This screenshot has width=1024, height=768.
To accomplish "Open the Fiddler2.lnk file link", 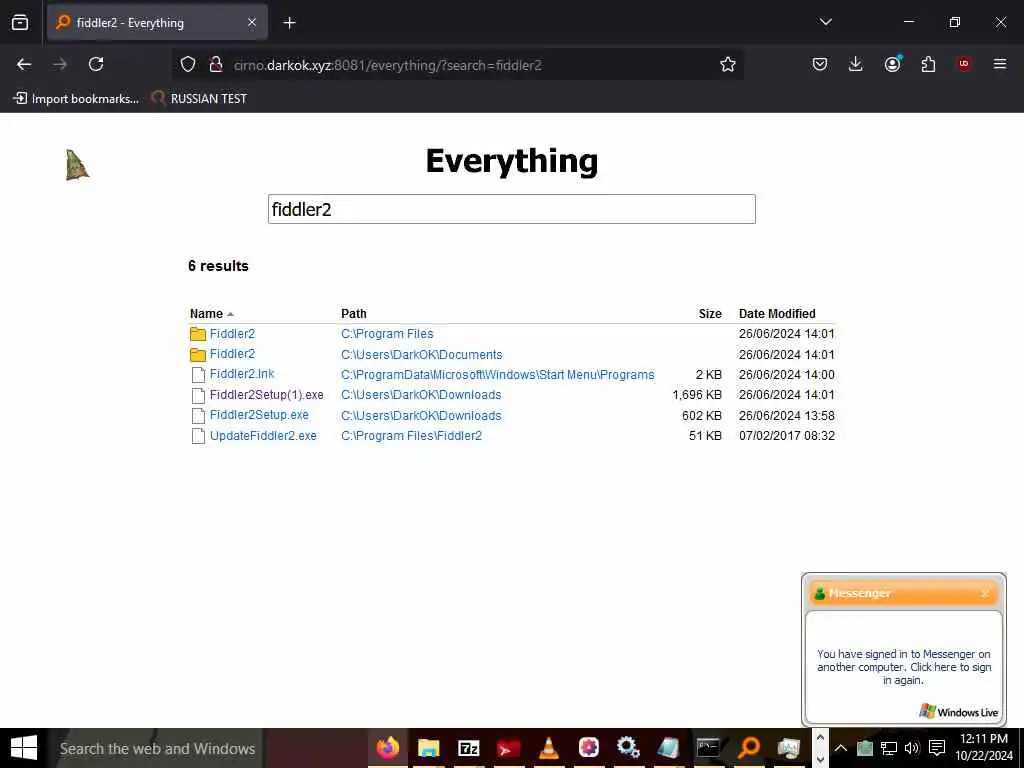I will (242, 374).
